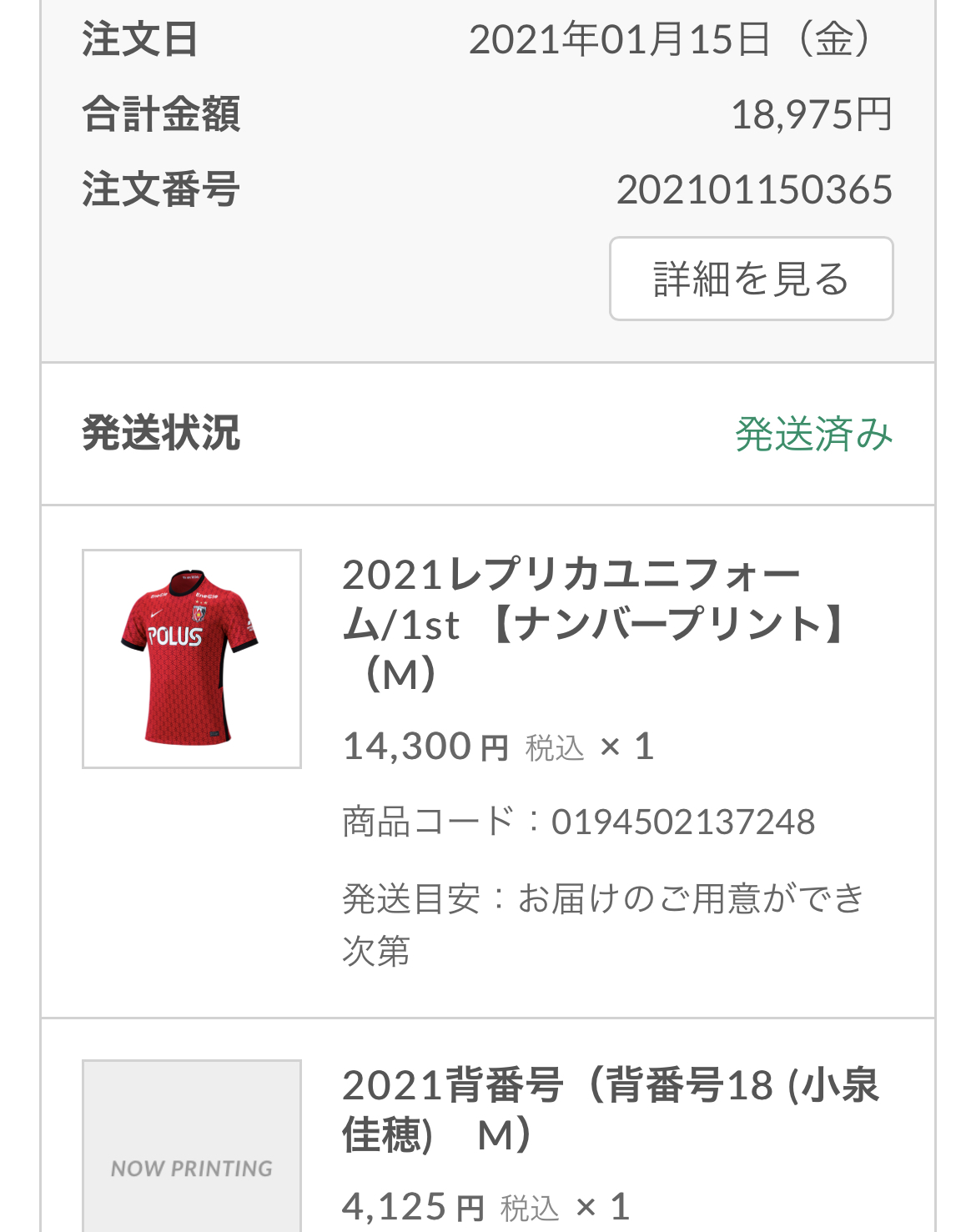976x1232 pixels.
Task: Click the 注文日 label
Action: coord(140,40)
